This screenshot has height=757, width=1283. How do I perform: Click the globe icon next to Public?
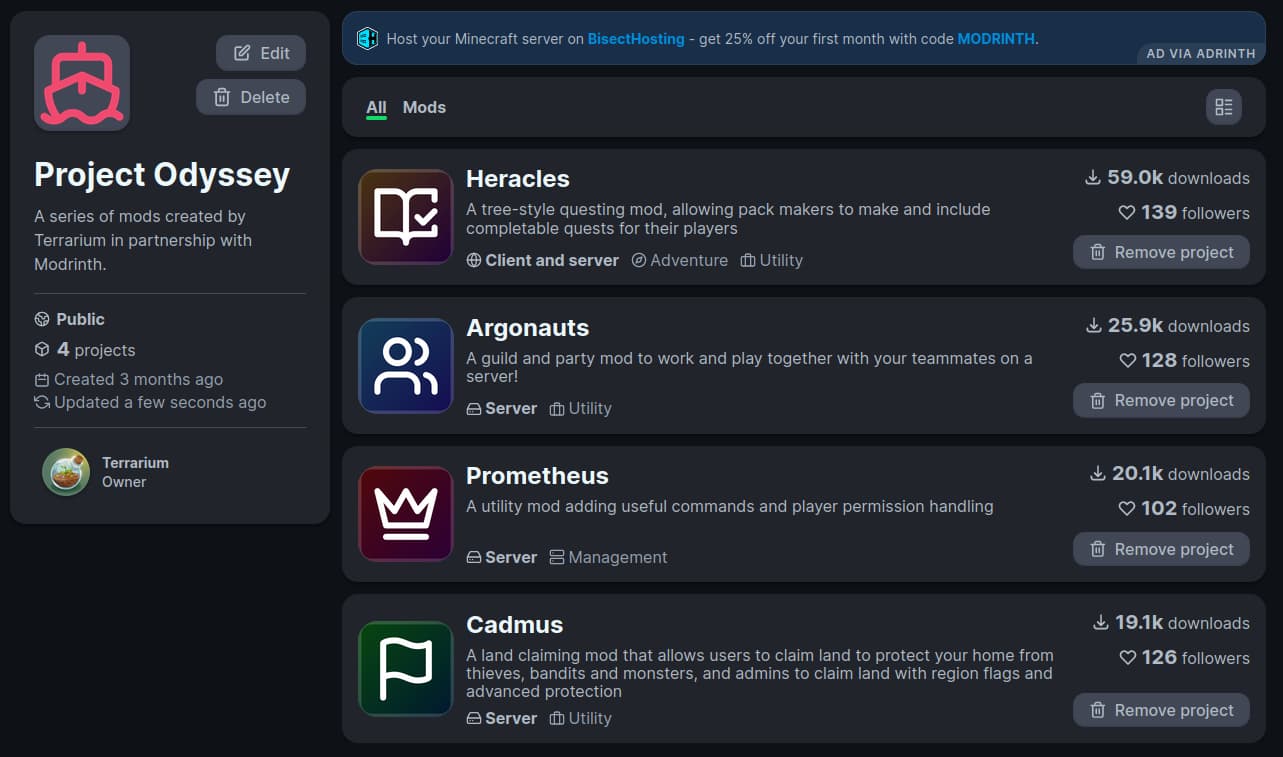point(42,318)
